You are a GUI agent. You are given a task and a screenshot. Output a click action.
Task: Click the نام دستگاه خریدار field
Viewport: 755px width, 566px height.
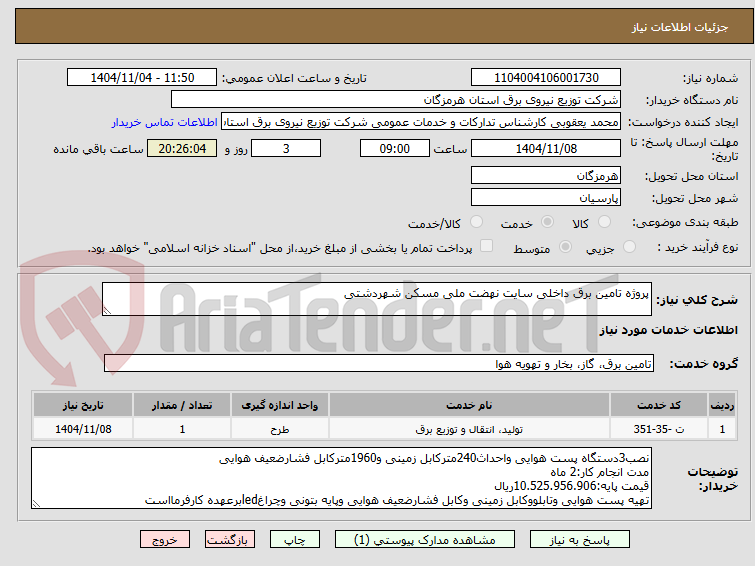tap(396, 100)
